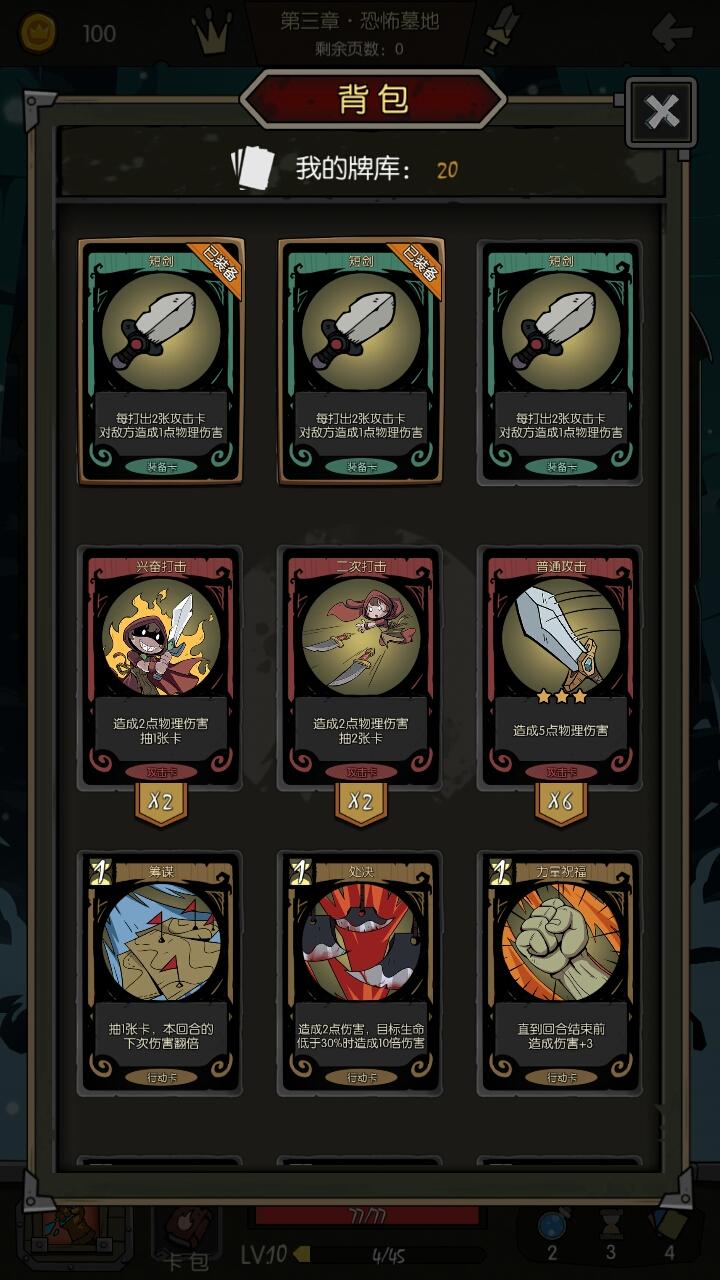Tap the dagger icon next to chapter title

coord(500,31)
